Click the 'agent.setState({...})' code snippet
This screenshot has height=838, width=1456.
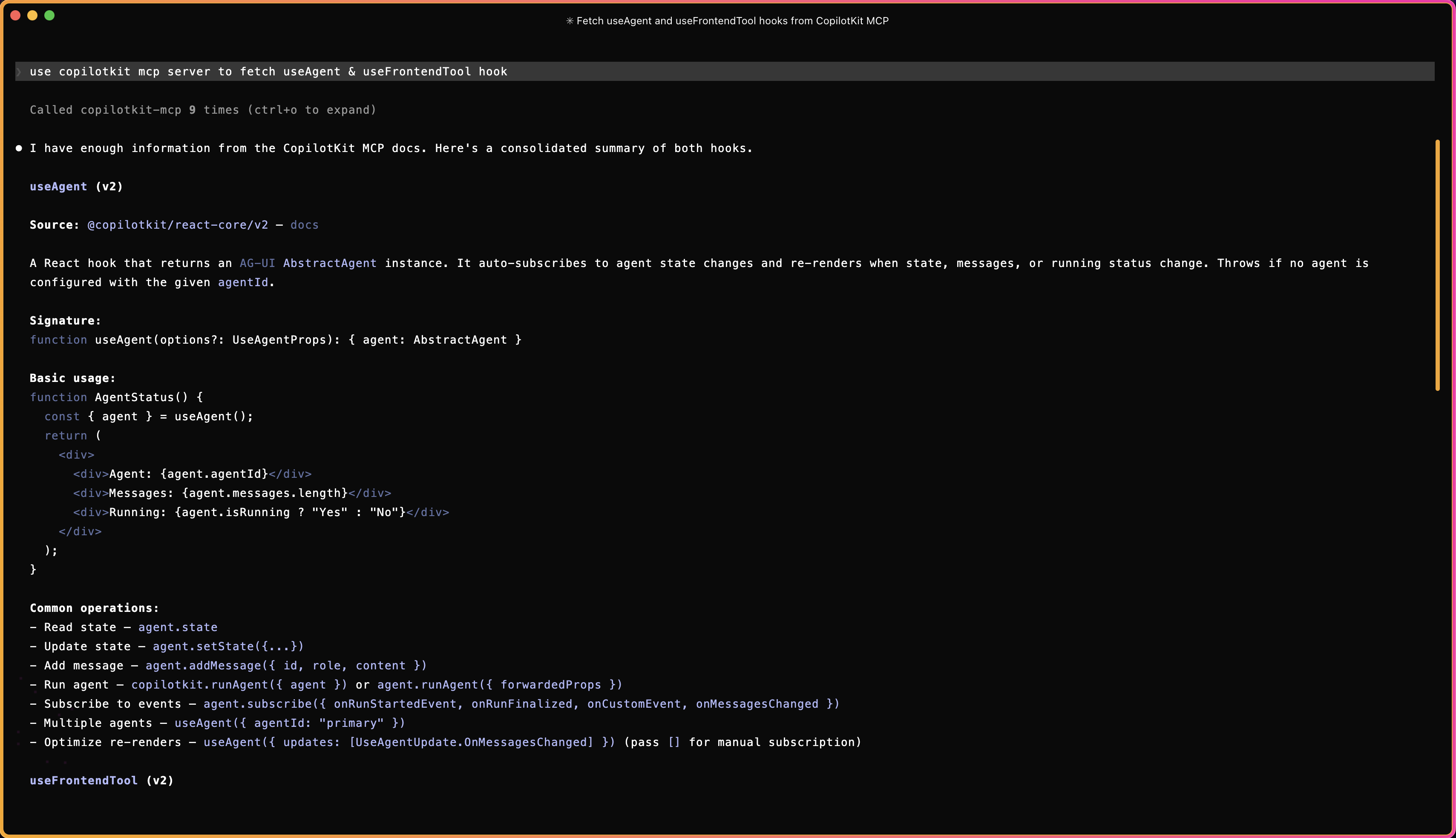228,646
